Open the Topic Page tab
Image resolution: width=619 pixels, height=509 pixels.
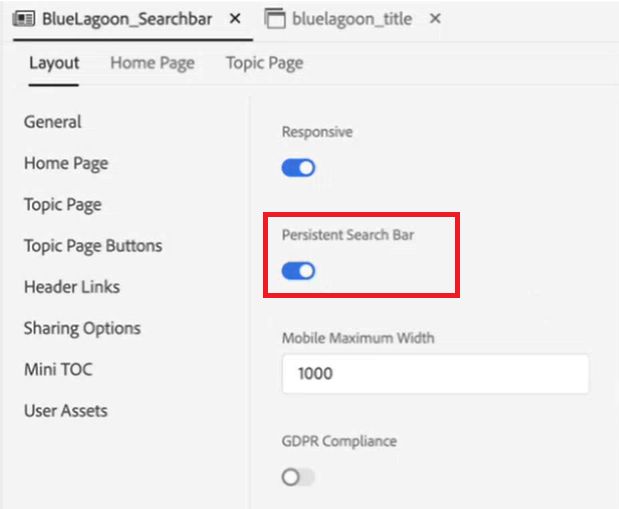pyautogui.click(x=264, y=63)
